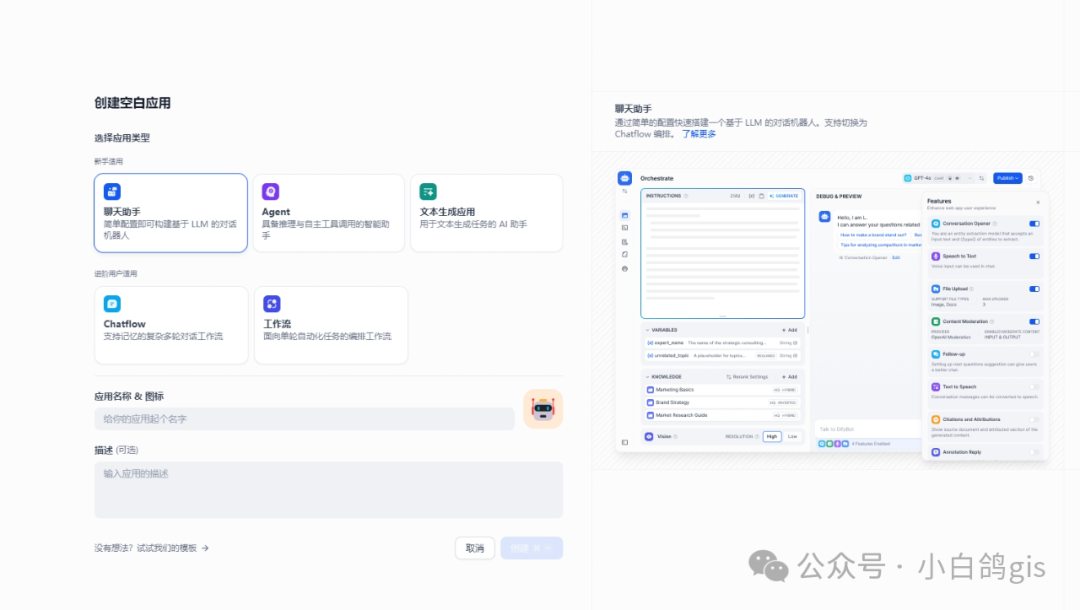
Task: Click the 取消 cancel button
Action: tap(474, 548)
